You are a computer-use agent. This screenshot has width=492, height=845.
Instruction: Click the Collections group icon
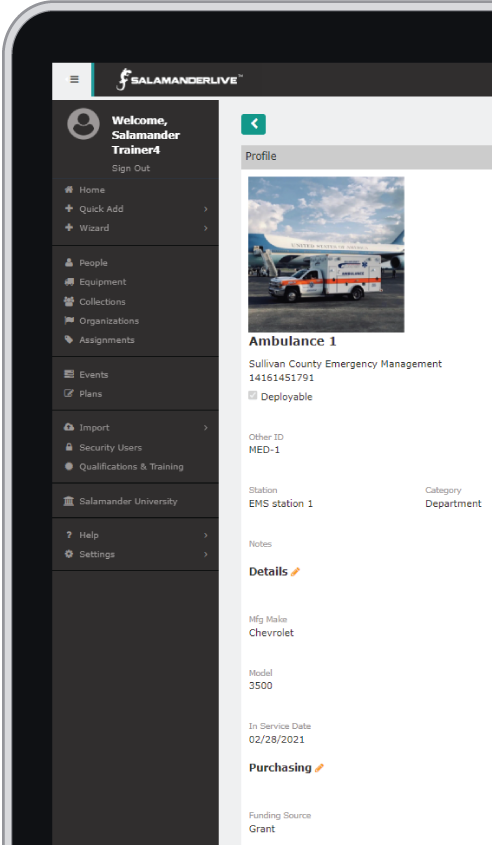click(x=68, y=301)
